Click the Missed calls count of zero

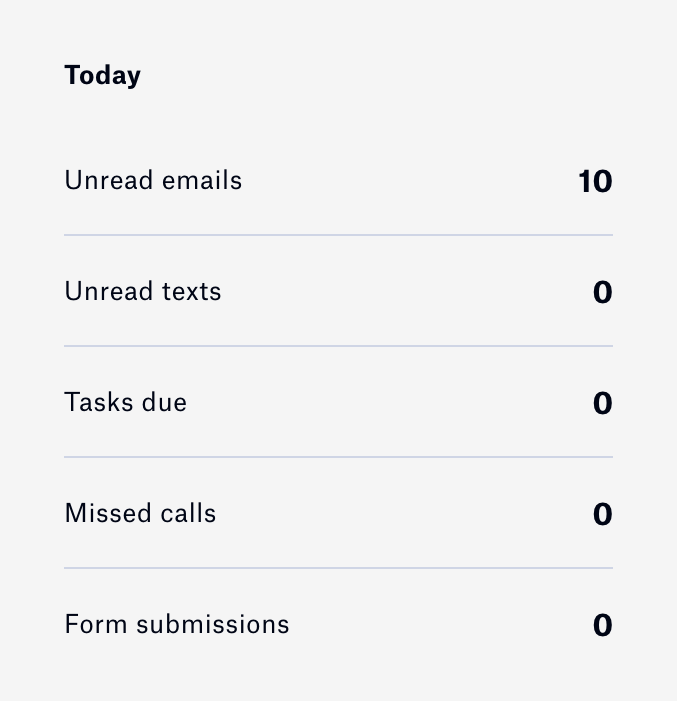(x=602, y=515)
